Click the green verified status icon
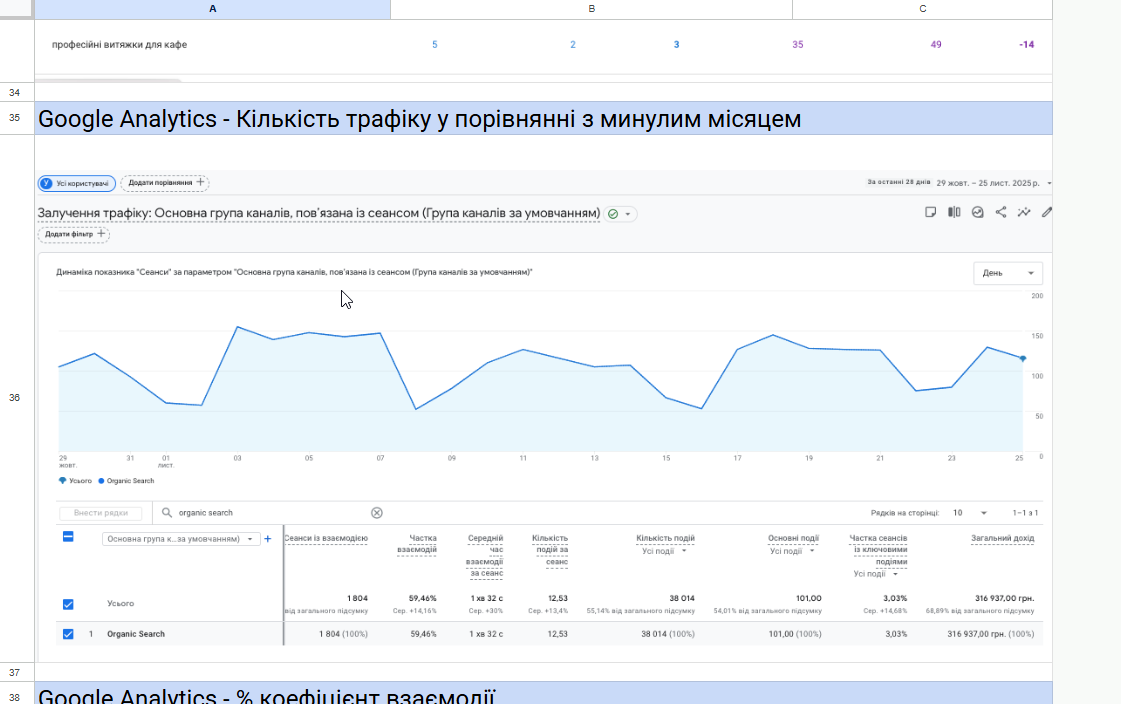This screenshot has height=704, width=1121. click(x=613, y=214)
